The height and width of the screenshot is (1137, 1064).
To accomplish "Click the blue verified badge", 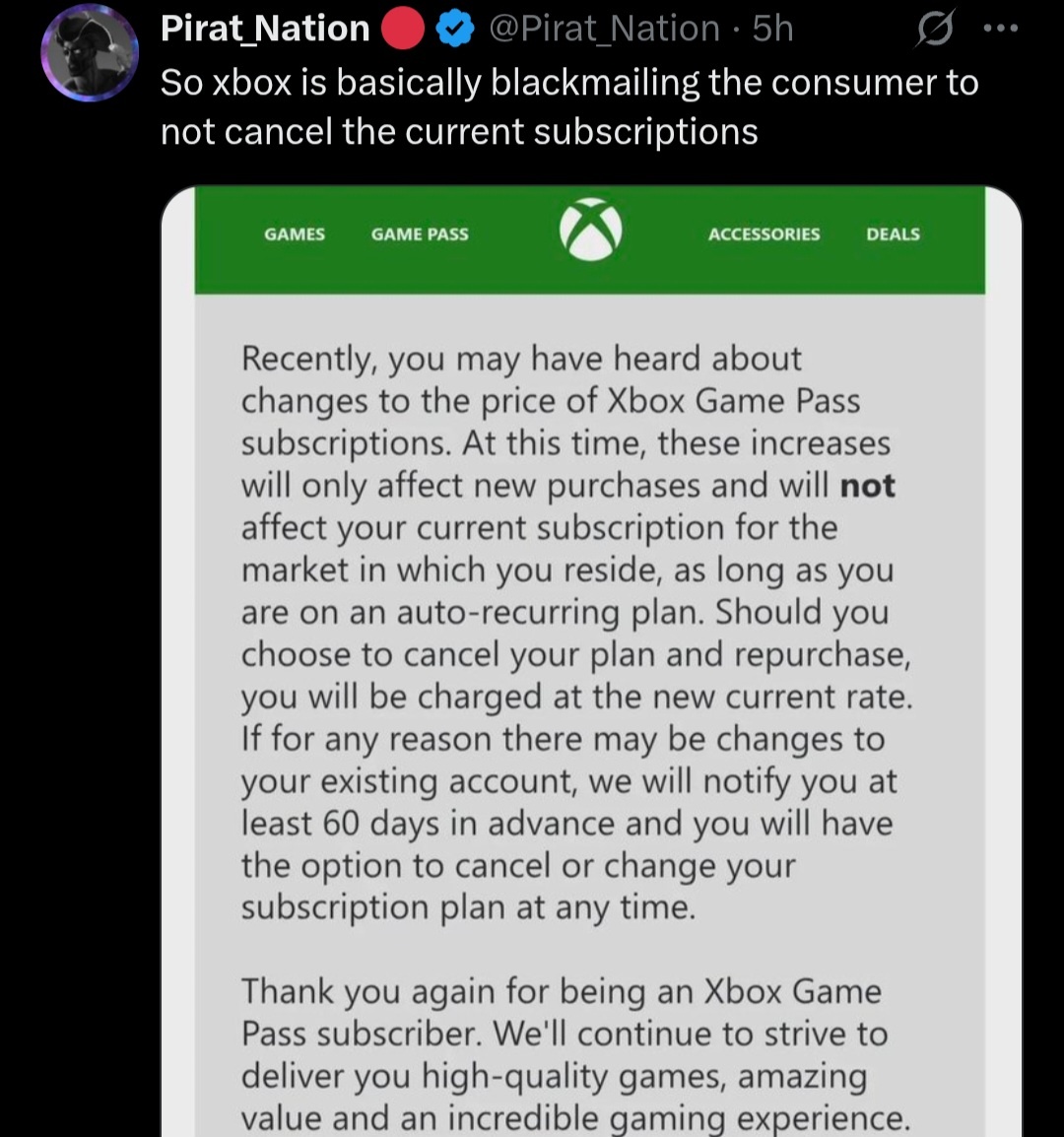I will (x=455, y=29).
